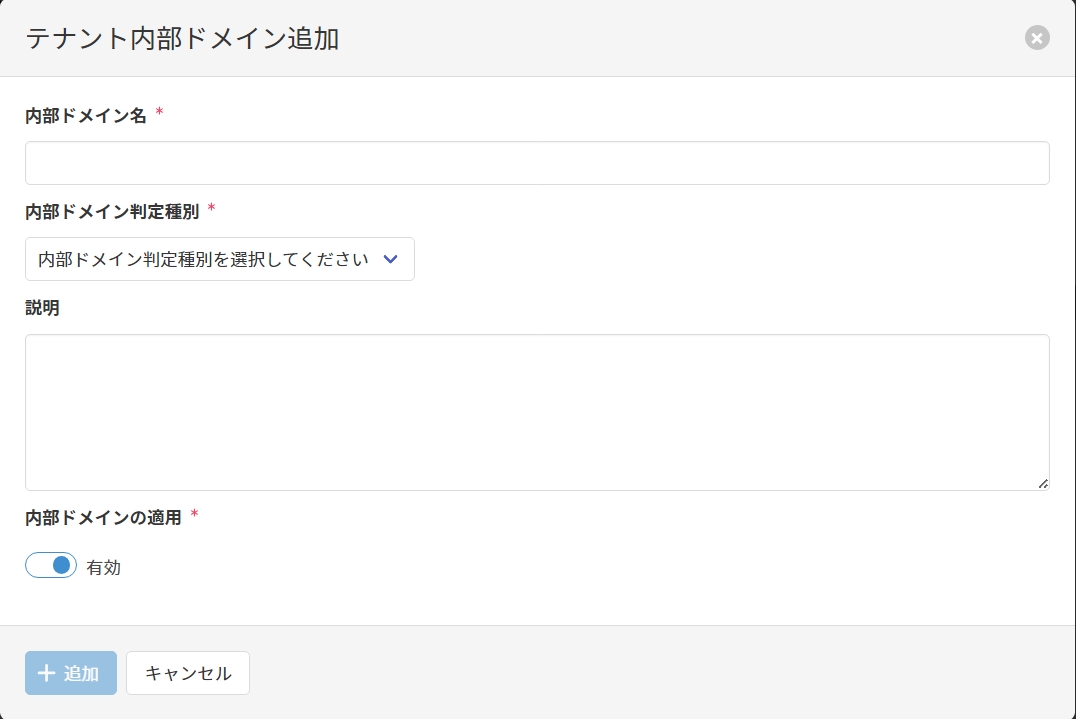This screenshot has height=719, width=1076.
Task: Close the テナント内部ドメイン追加 dialog with X icon
Action: click(1037, 38)
